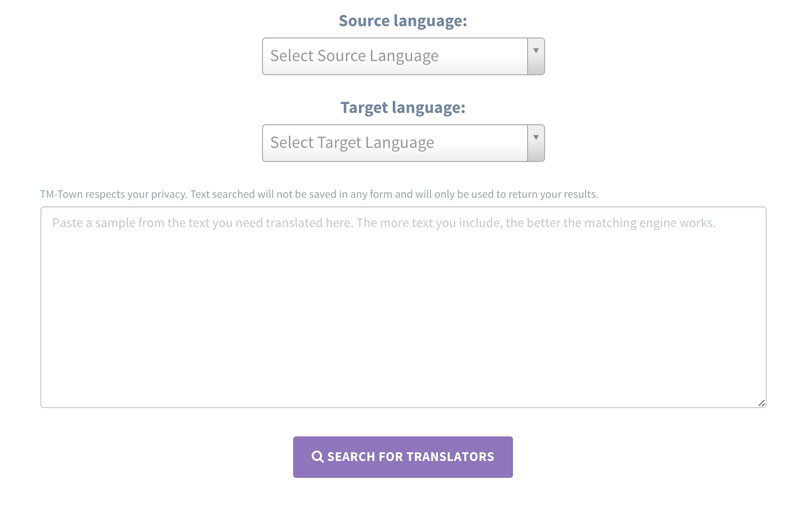Open the Select Source Language combo box
Screen dimensions: 800x505
pos(395,56)
